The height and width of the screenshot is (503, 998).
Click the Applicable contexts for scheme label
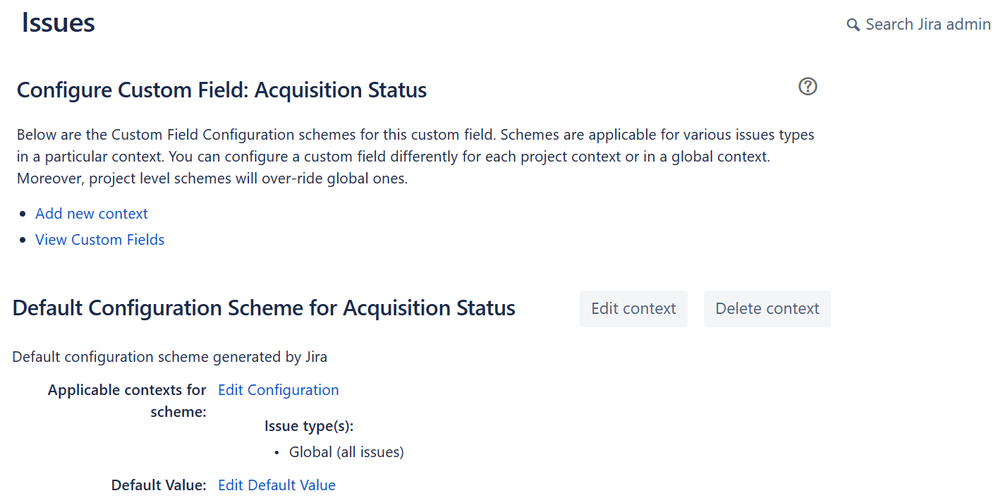[127, 400]
